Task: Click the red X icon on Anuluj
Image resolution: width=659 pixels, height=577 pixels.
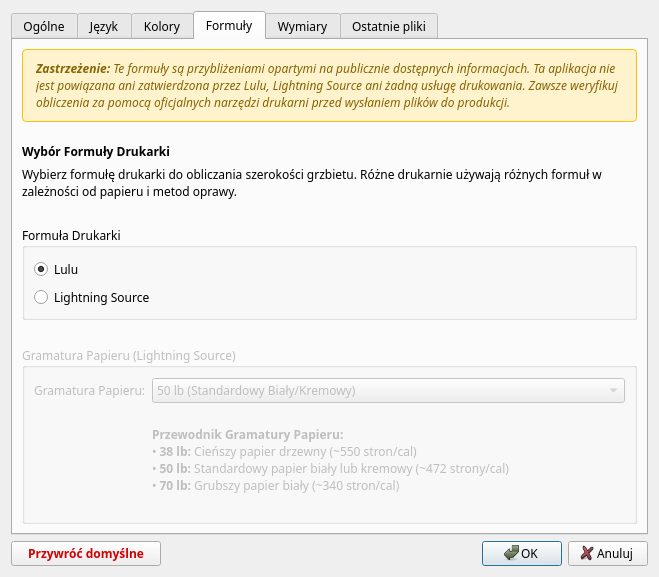Action: pyautogui.click(x=587, y=553)
